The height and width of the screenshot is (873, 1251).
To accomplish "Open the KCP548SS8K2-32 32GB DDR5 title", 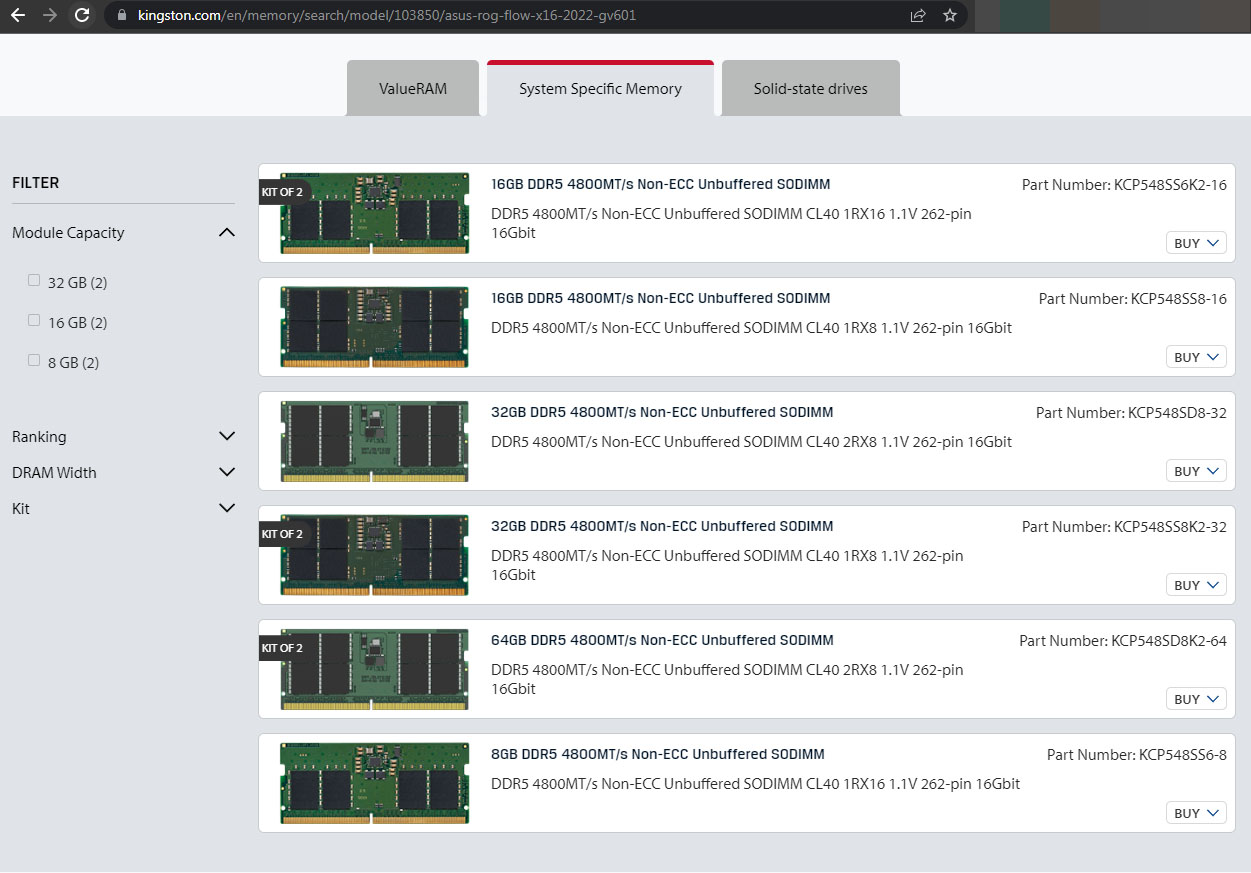I will pyautogui.click(x=662, y=527).
